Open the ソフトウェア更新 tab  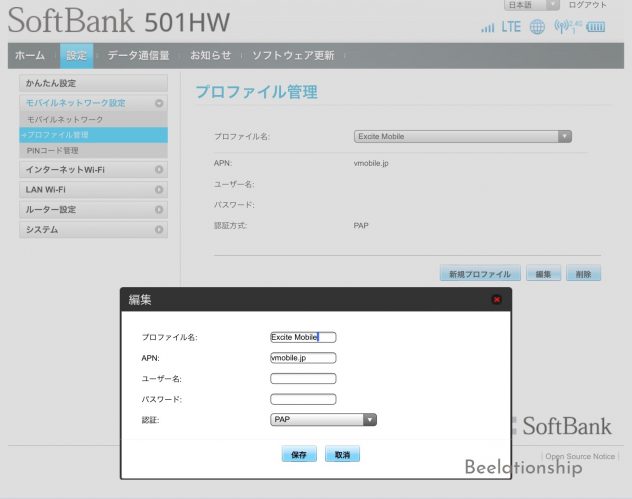pos(293,55)
